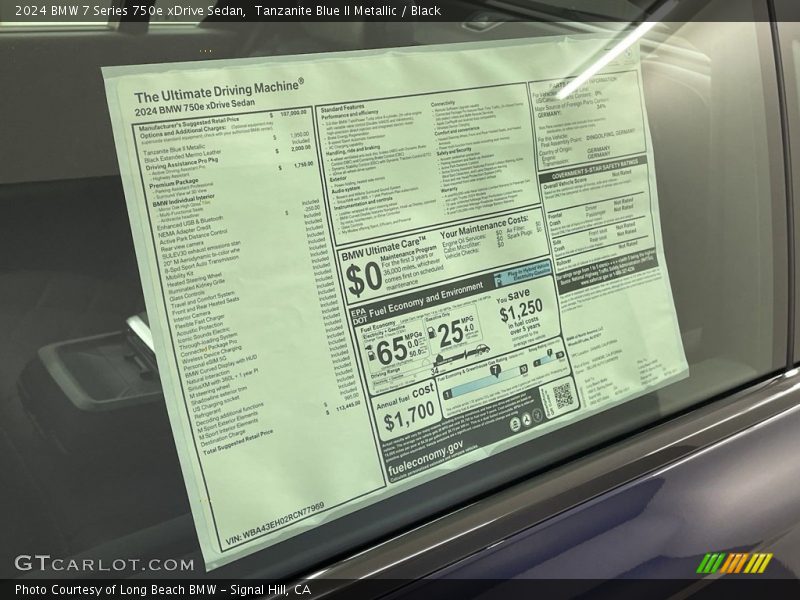Screen dimensions: 800x600
Task: Click the gas pump icon beside 25 MPG
Action: coord(432,332)
